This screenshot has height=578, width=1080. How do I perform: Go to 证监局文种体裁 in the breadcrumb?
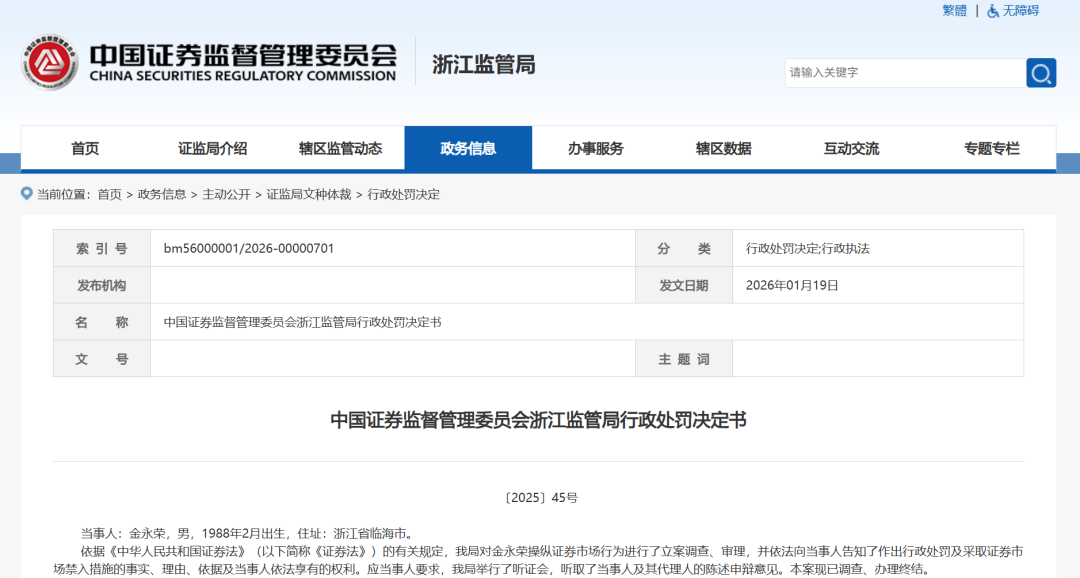point(309,194)
